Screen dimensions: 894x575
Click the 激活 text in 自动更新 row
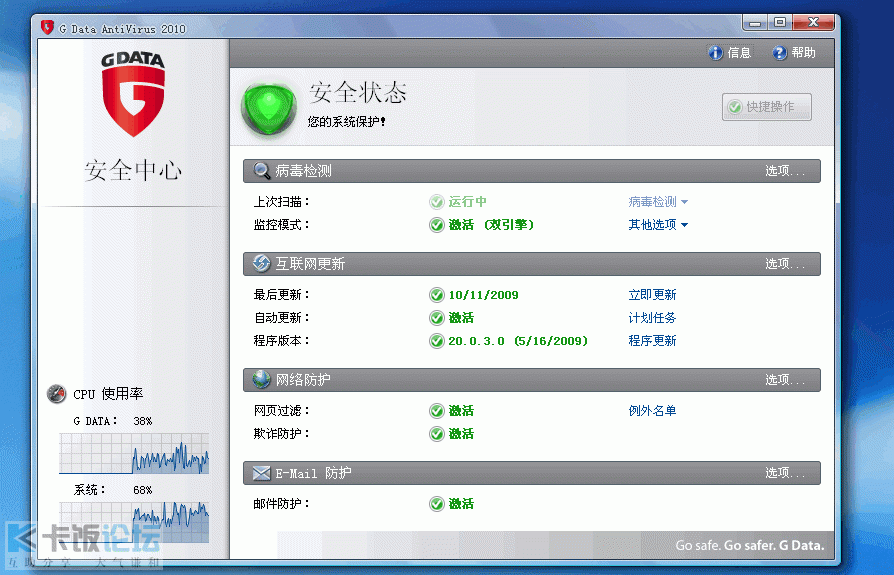(x=461, y=318)
